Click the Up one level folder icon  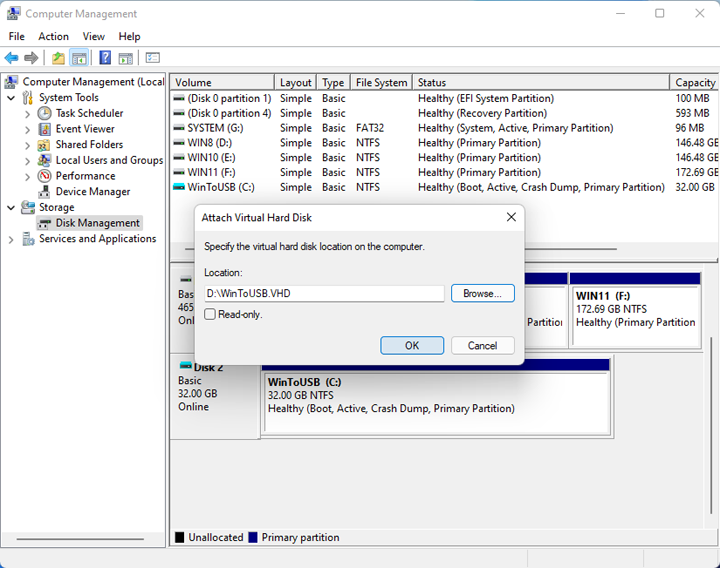point(58,58)
